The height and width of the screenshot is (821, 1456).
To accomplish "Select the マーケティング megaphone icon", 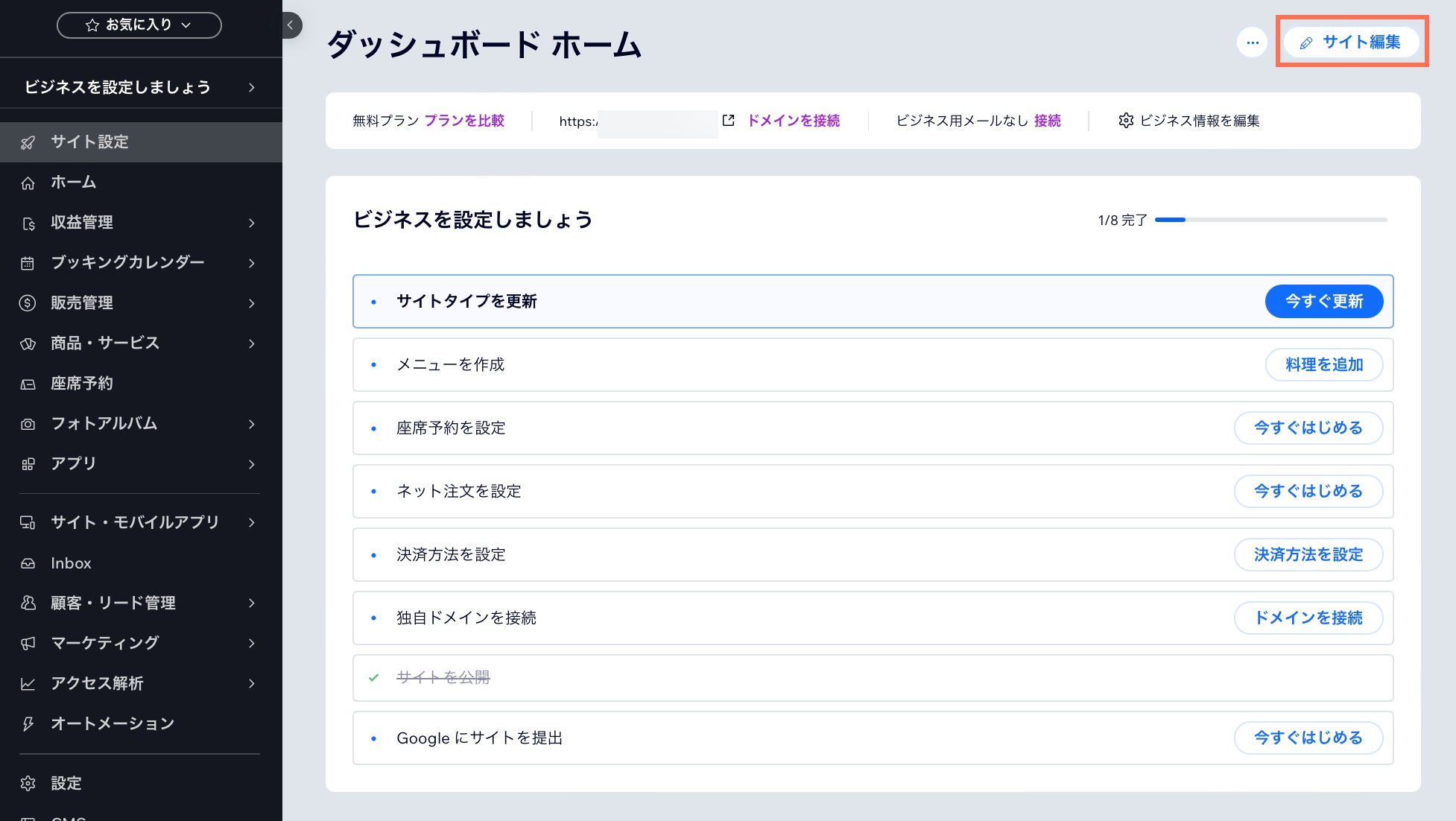I will [28, 643].
